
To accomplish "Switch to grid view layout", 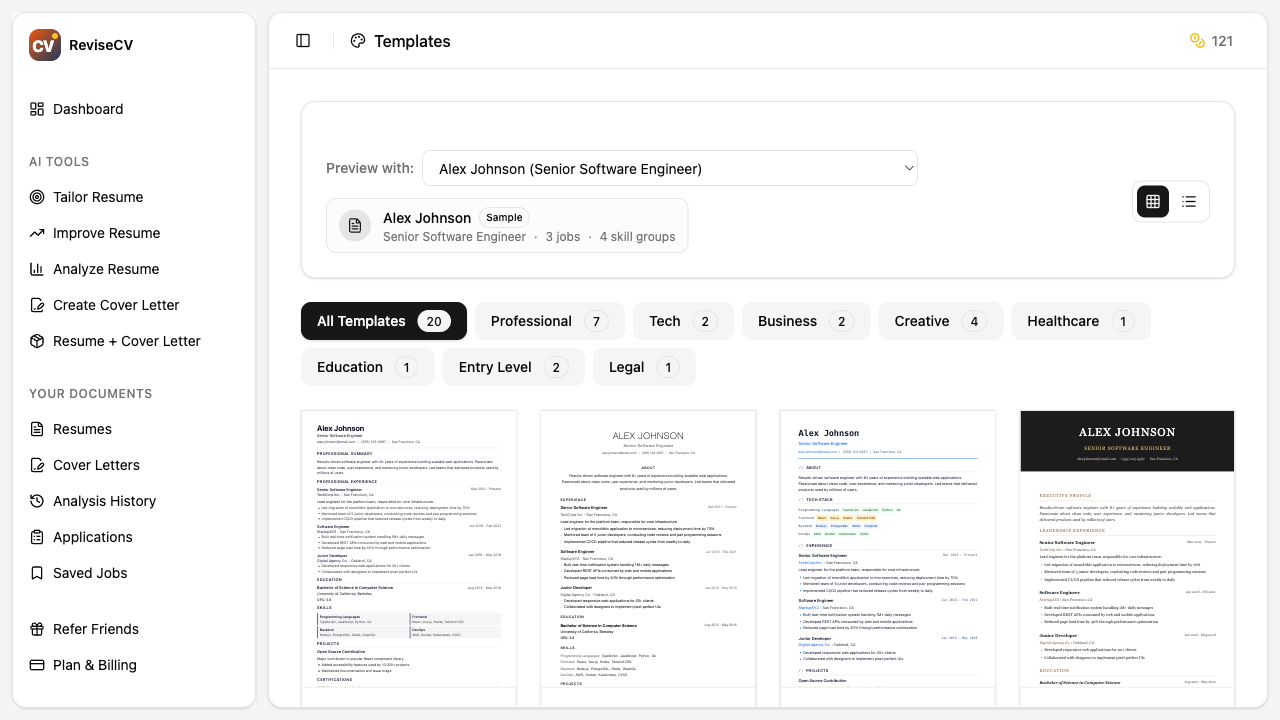I will click(x=1152, y=201).
